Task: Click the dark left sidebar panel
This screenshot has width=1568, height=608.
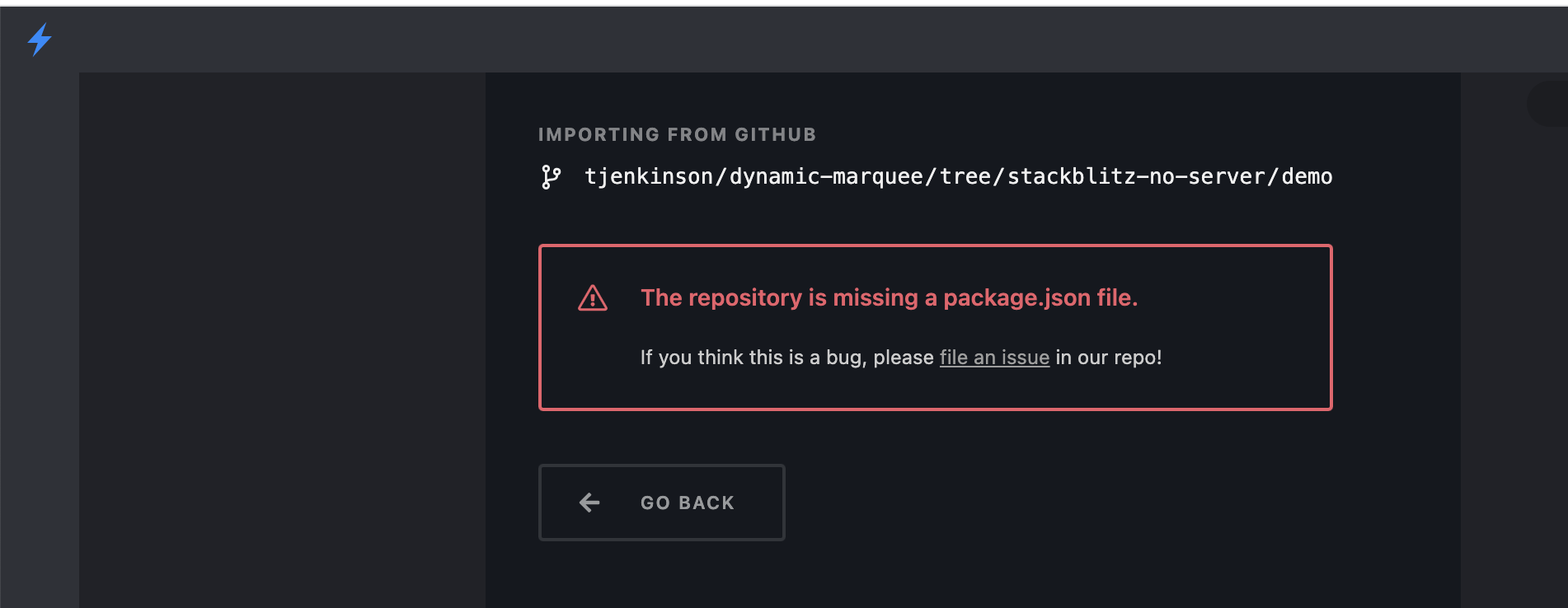Action: (x=280, y=330)
